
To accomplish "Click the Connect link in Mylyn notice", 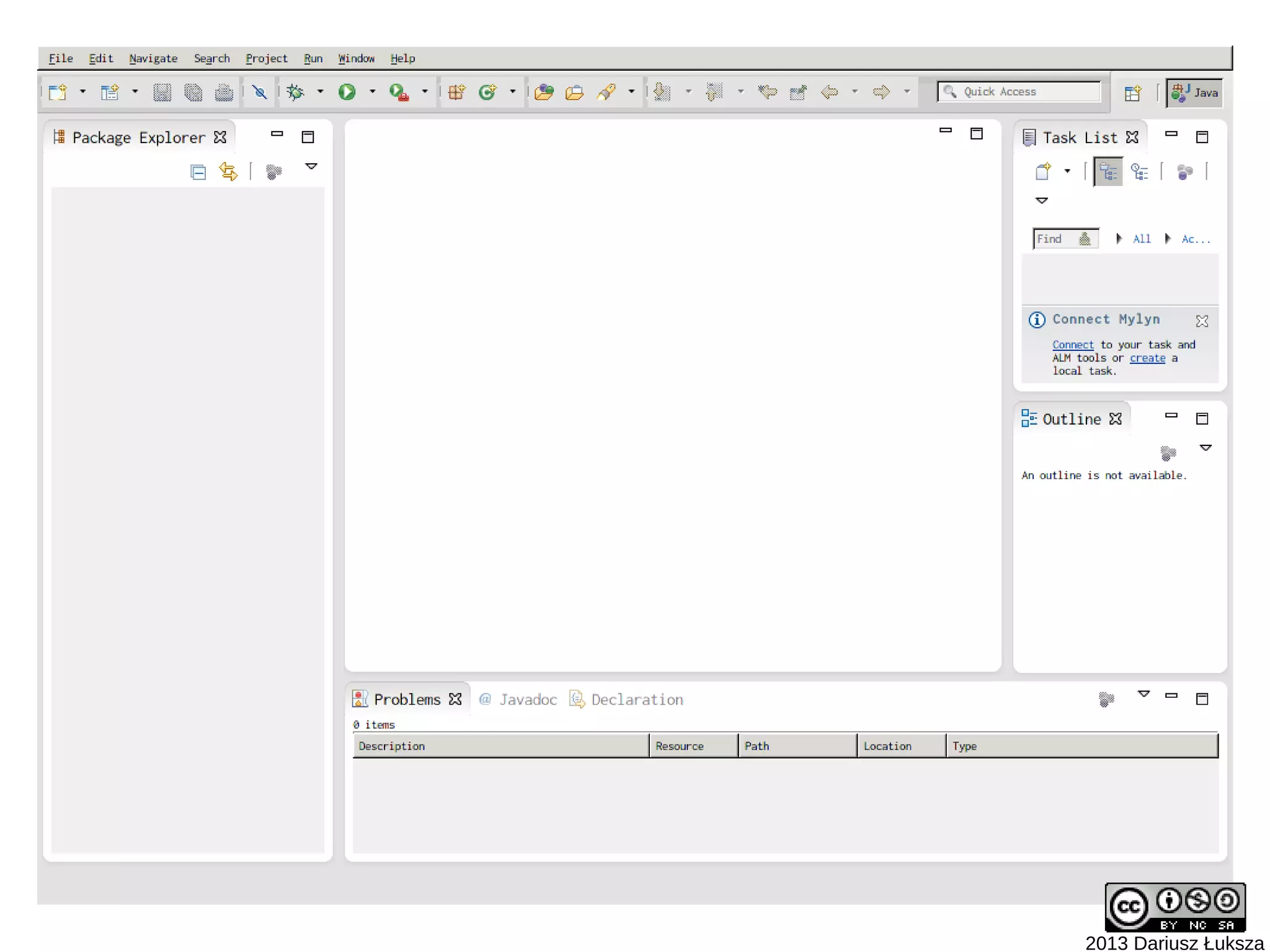I will click(x=1073, y=345).
